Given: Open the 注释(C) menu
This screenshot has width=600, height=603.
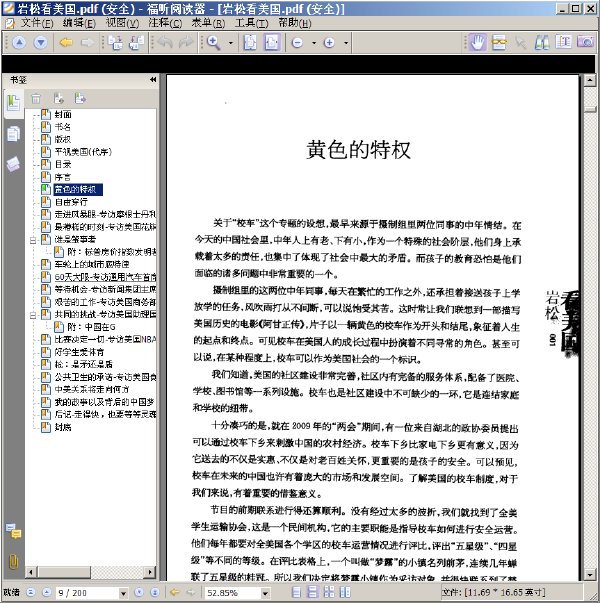Looking at the screenshot, I should coord(165,23).
